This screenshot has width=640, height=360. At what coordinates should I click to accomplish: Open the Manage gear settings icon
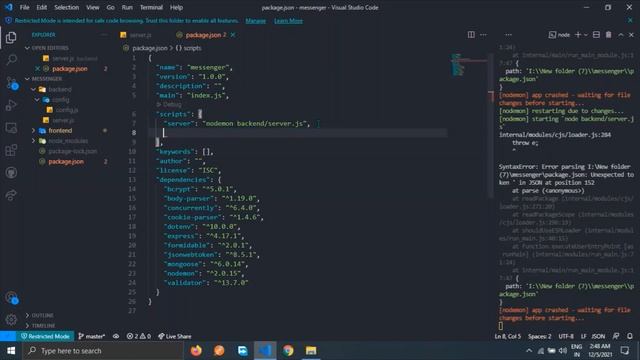coord(11,320)
